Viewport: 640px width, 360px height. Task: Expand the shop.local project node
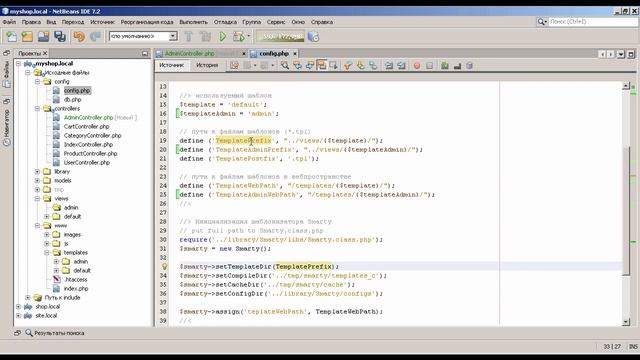point(18,307)
